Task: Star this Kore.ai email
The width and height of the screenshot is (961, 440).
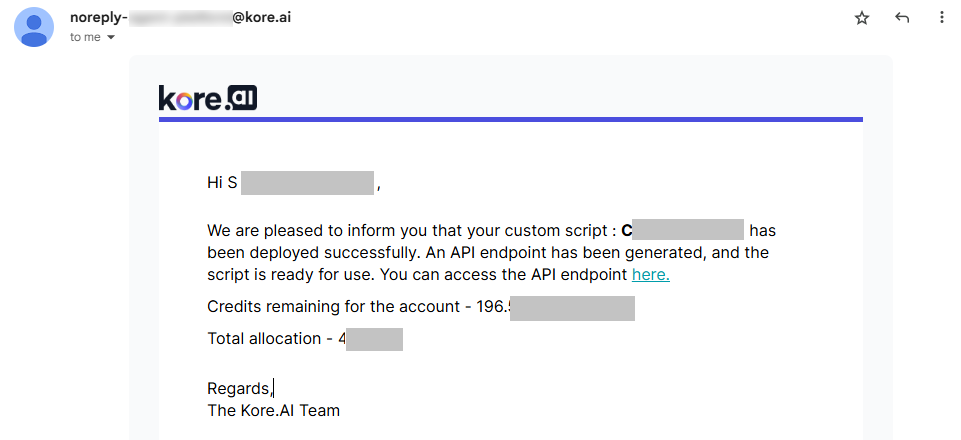Action: click(862, 18)
